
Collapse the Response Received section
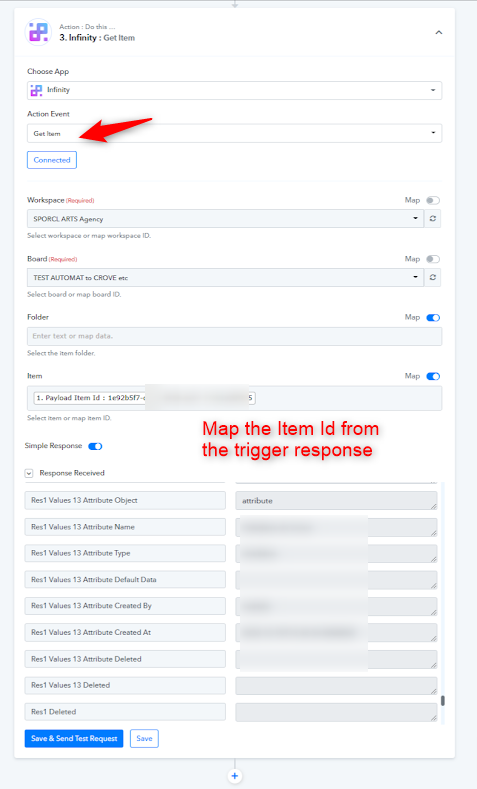(x=29, y=473)
